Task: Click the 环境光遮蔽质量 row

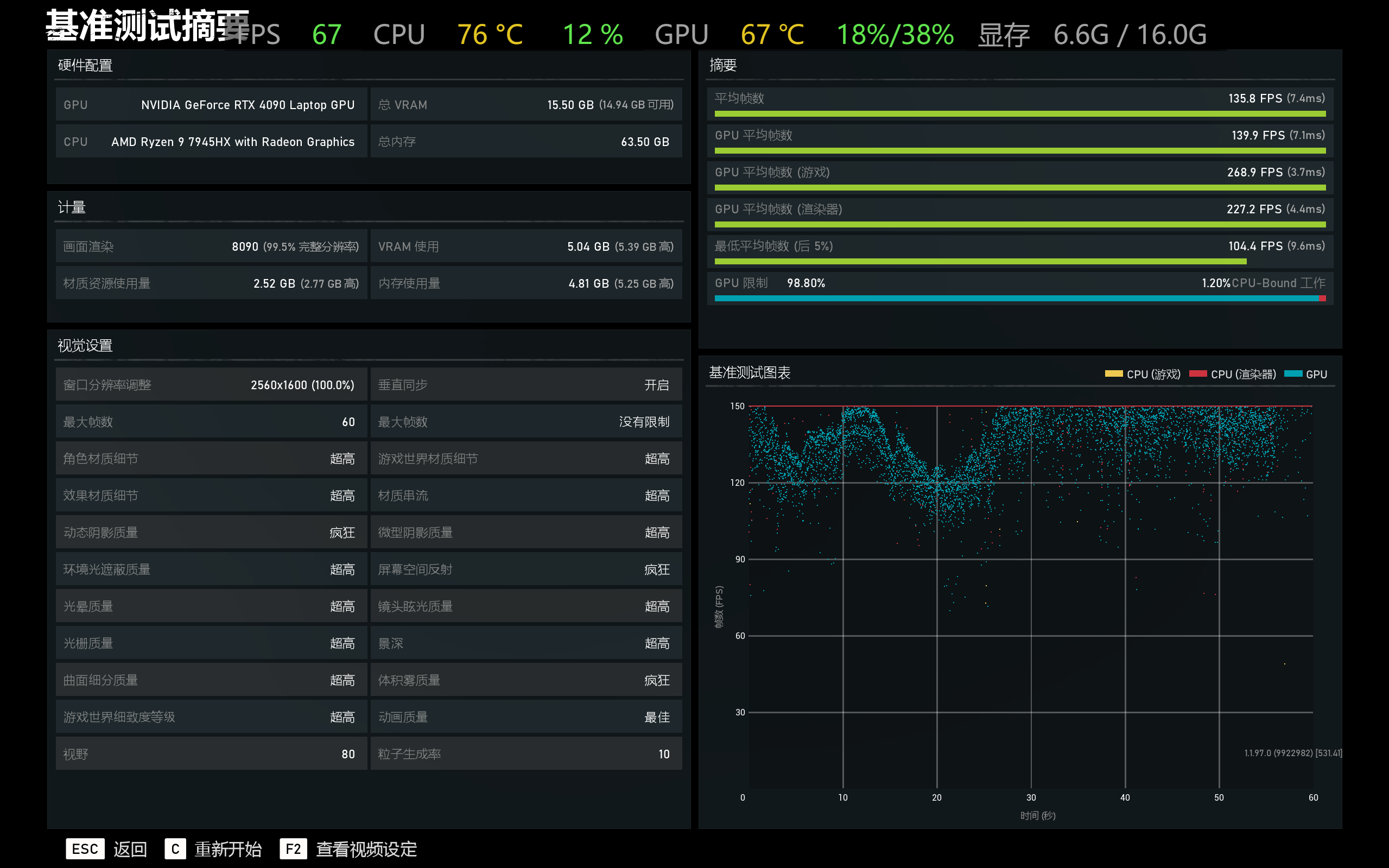Action: [x=211, y=569]
